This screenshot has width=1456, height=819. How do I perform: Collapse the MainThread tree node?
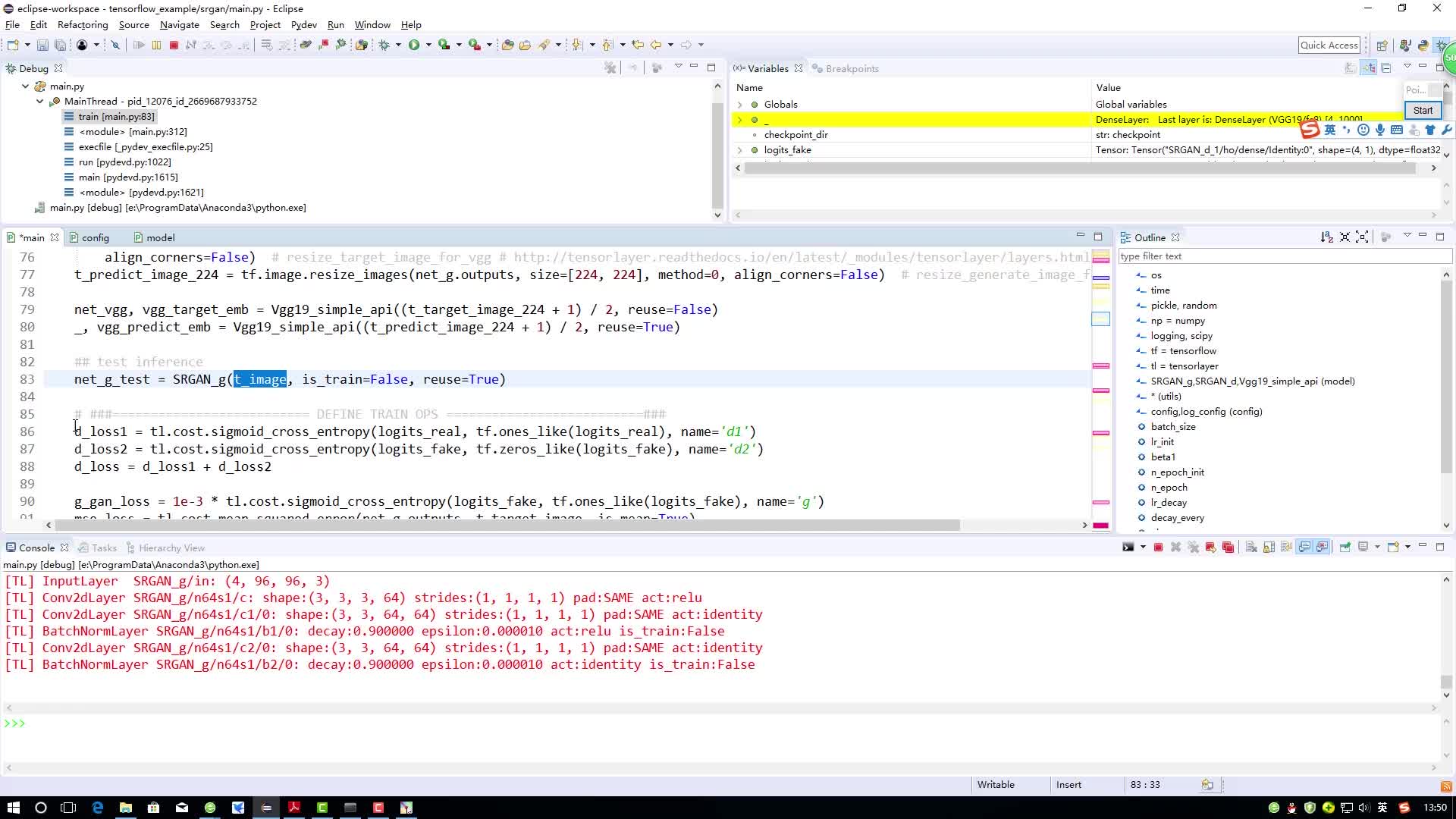(39, 102)
